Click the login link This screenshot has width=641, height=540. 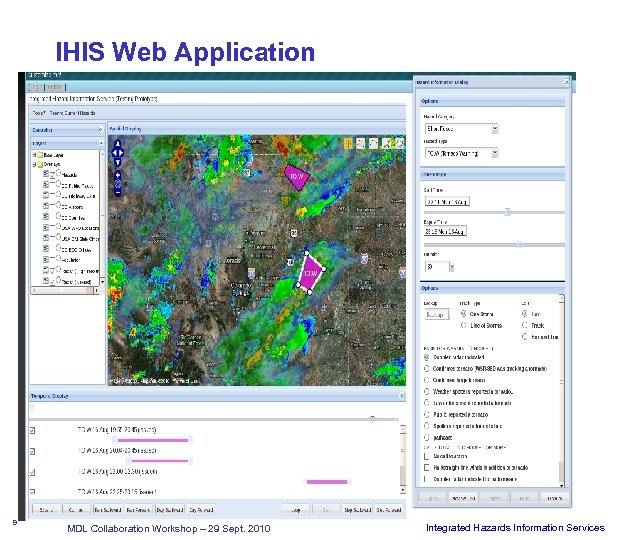pos(37,87)
